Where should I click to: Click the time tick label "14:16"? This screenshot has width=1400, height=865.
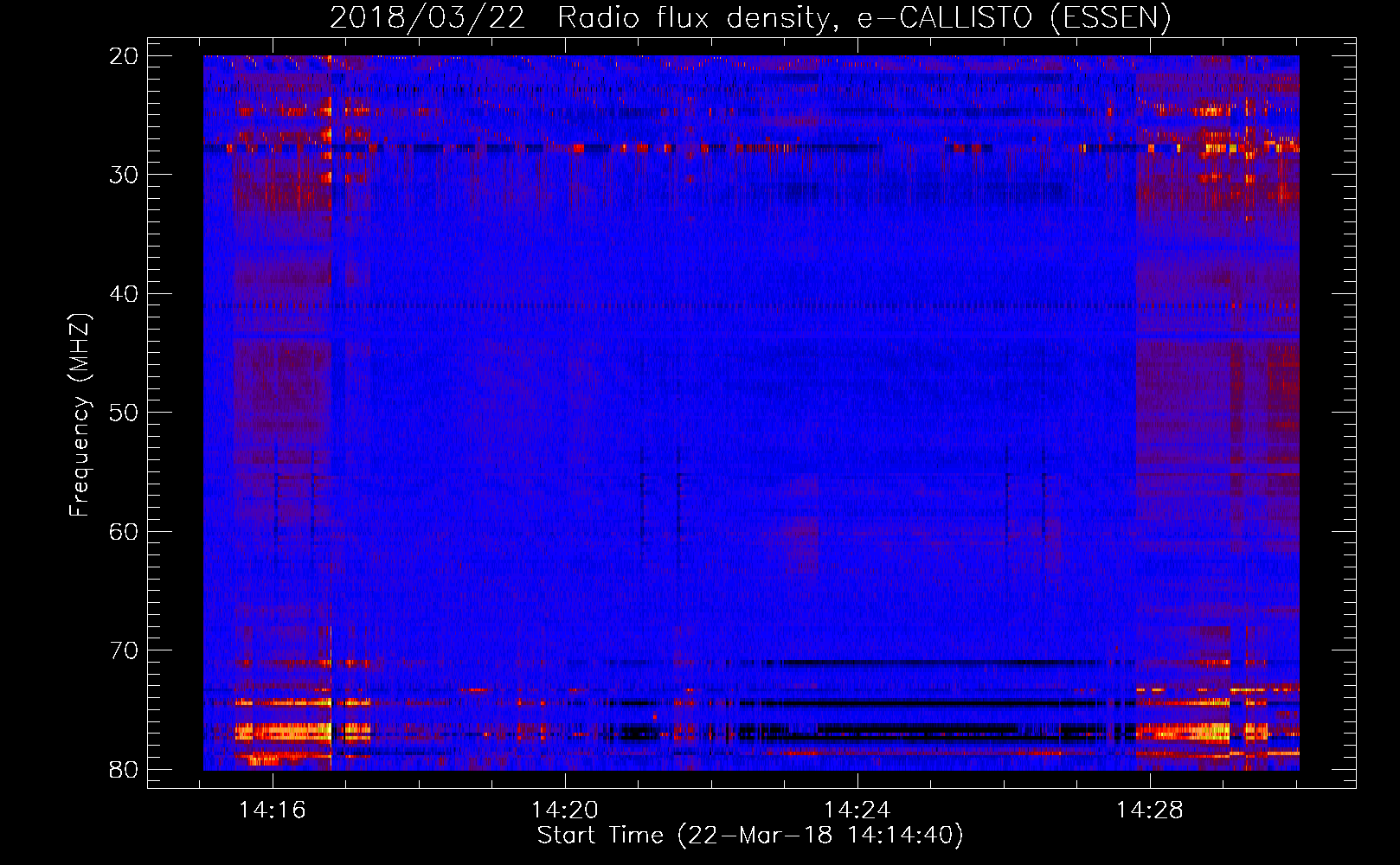coord(273,811)
